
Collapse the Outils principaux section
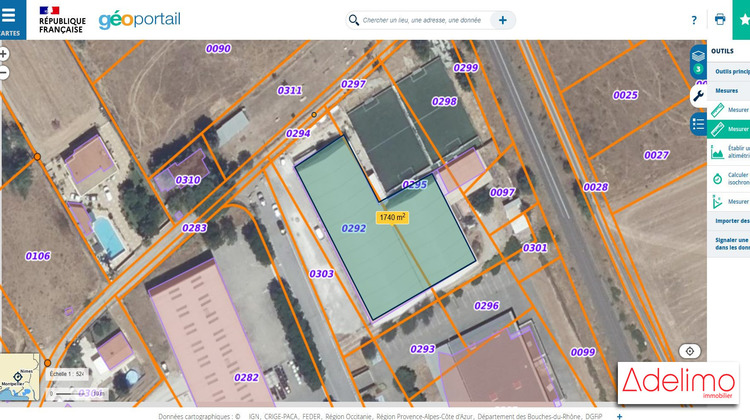click(x=729, y=72)
